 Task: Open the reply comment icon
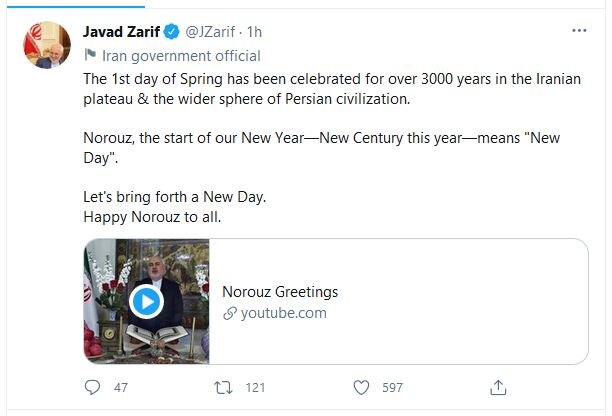pos(92,388)
